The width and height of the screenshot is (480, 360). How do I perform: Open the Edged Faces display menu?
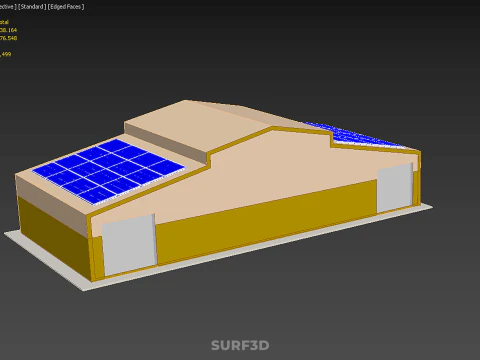pos(66,7)
